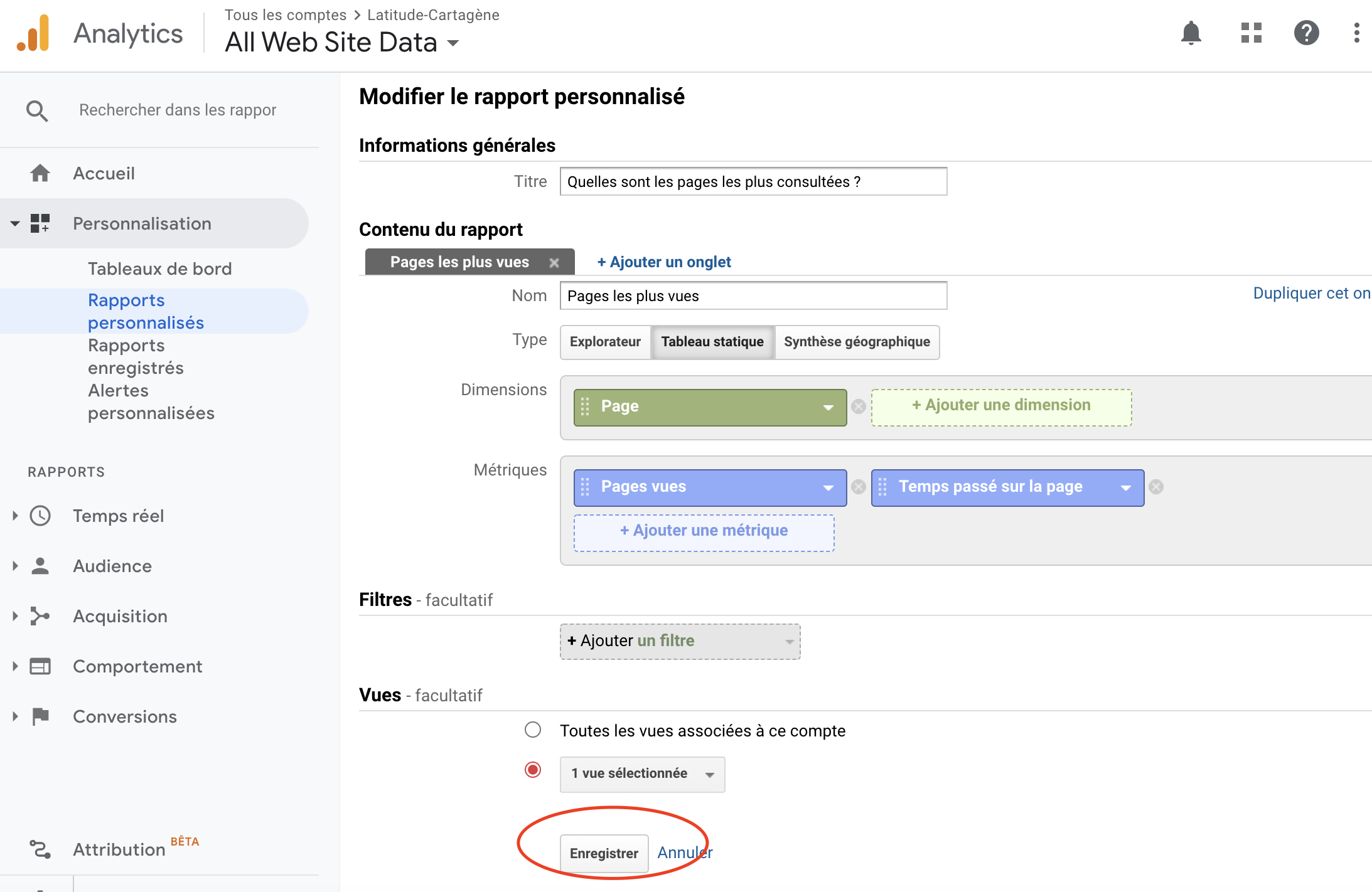Remove the Page dimension with its X icon
1372x892 pixels.
click(x=859, y=406)
